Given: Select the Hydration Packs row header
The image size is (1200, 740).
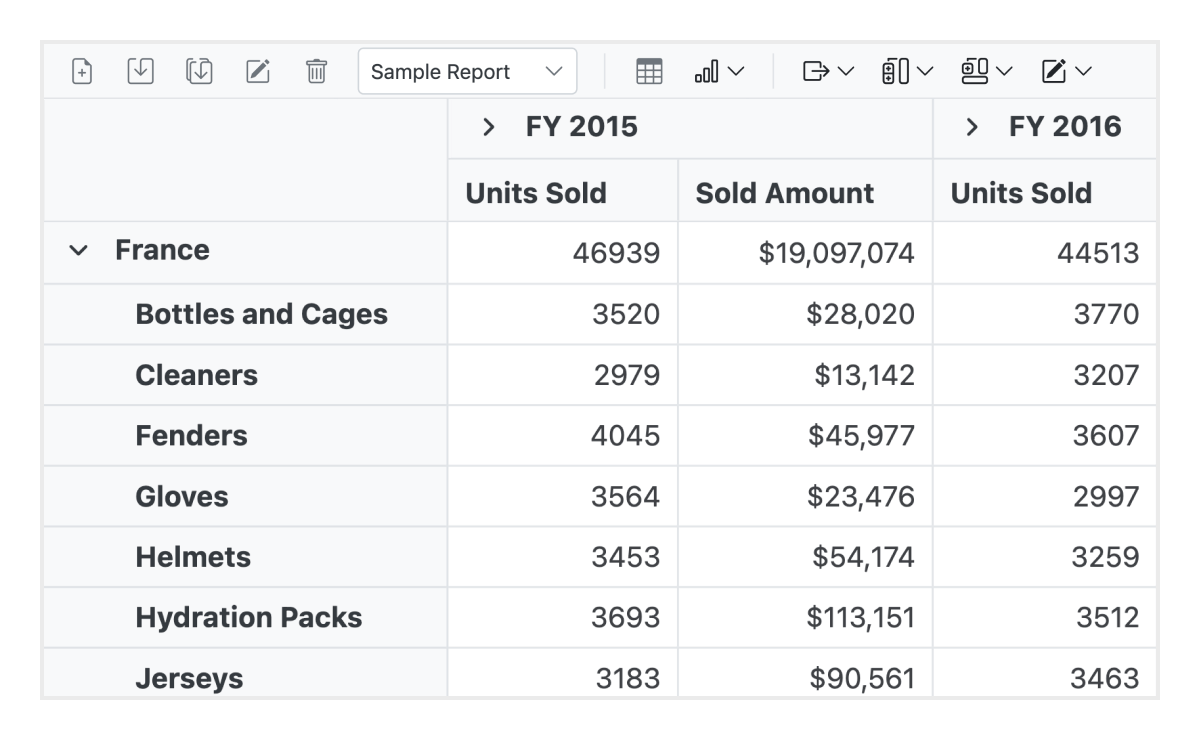Looking at the screenshot, I should point(248,618).
